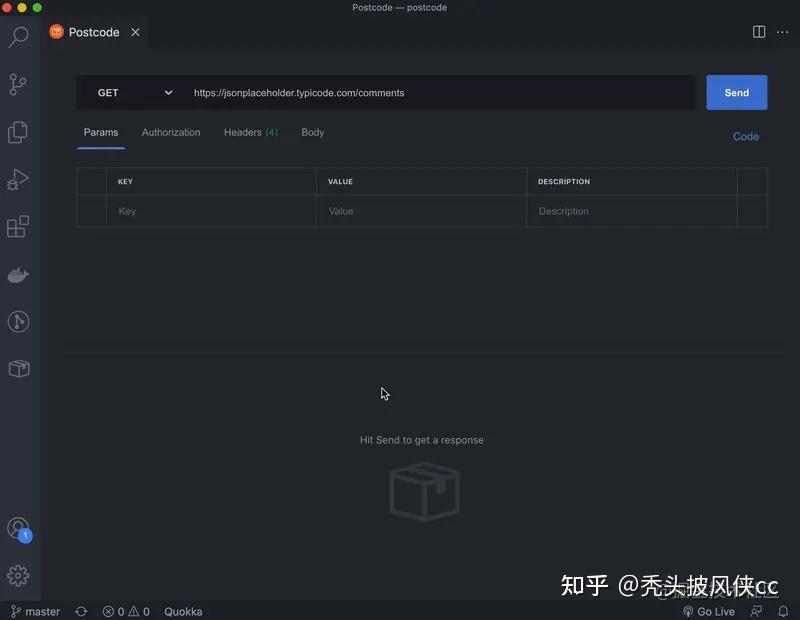The height and width of the screenshot is (620, 800).
Task: Click the Description parameter input
Action: click(632, 211)
